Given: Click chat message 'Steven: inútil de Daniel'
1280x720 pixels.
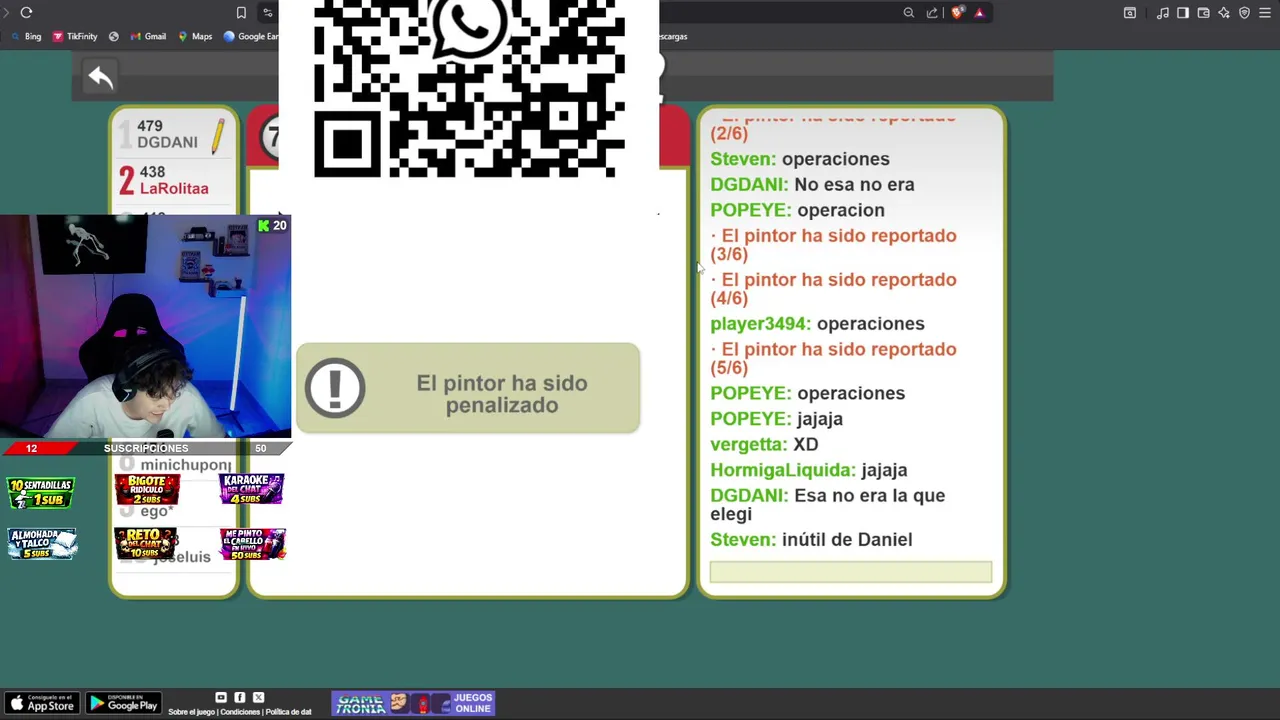Looking at the screenshot, I should (x=811, y=540).
